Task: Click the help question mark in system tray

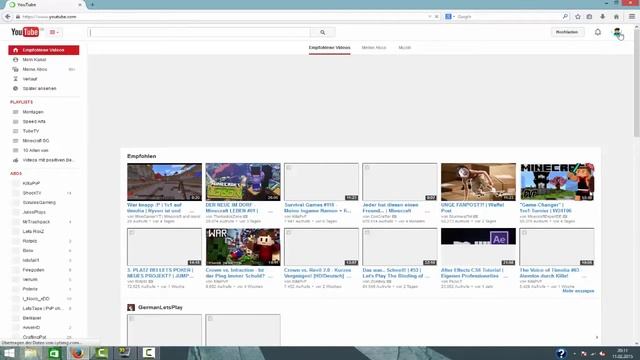Action: pos(561,353)
